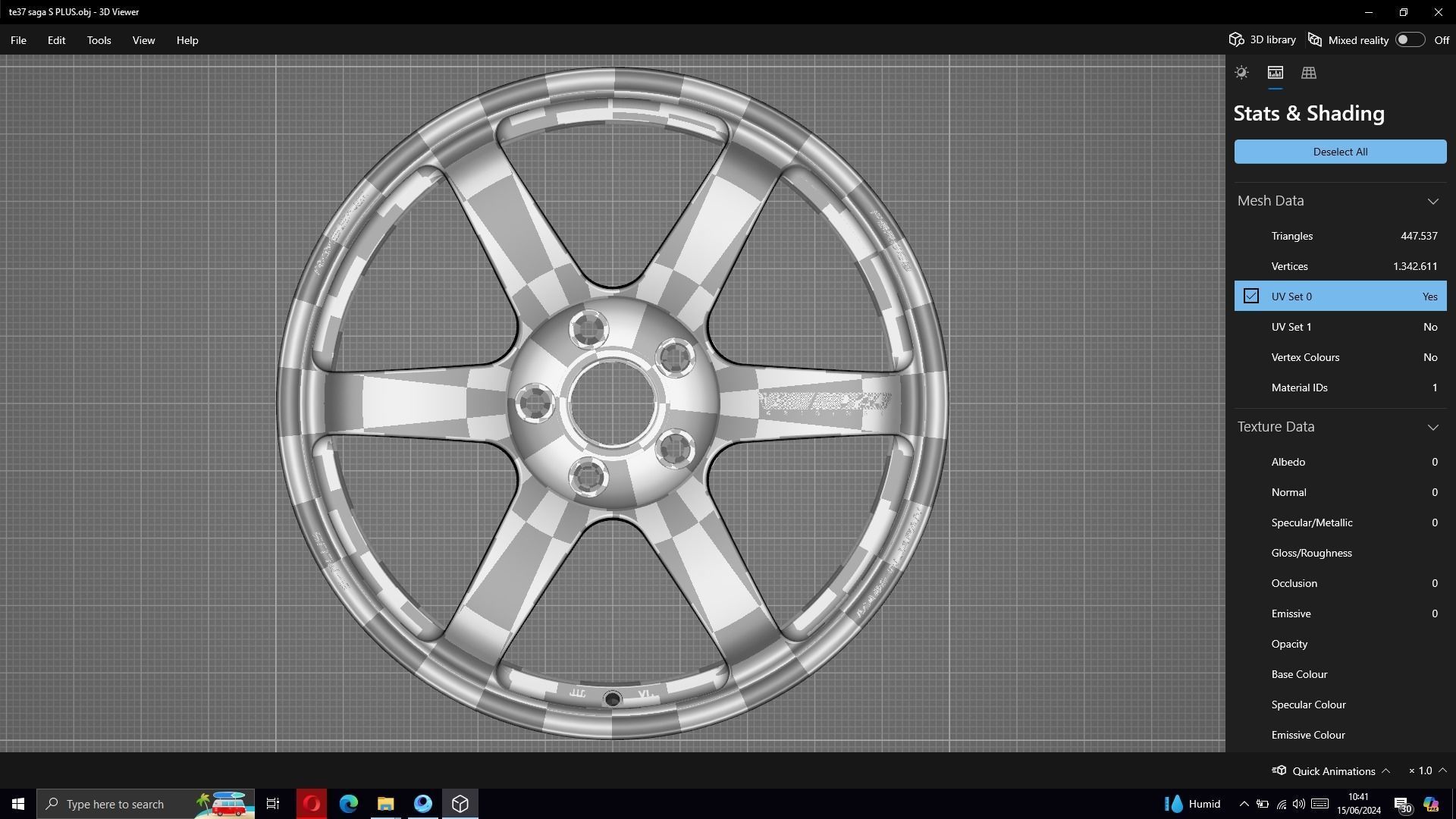
Task: Open the volume control in tray
Action: point(1299,804)
